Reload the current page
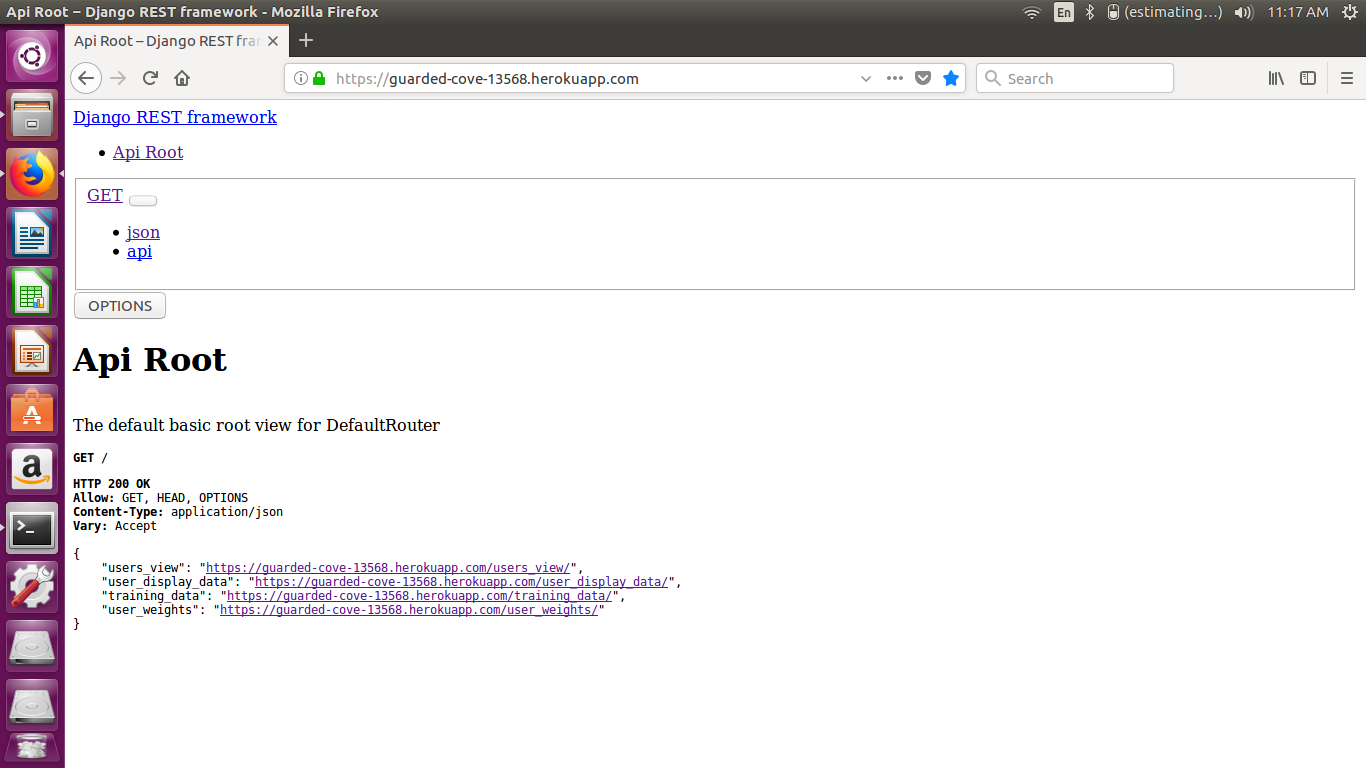This screenshot has height=768, width=1366. pyautogui.click(x=150, y=78)
